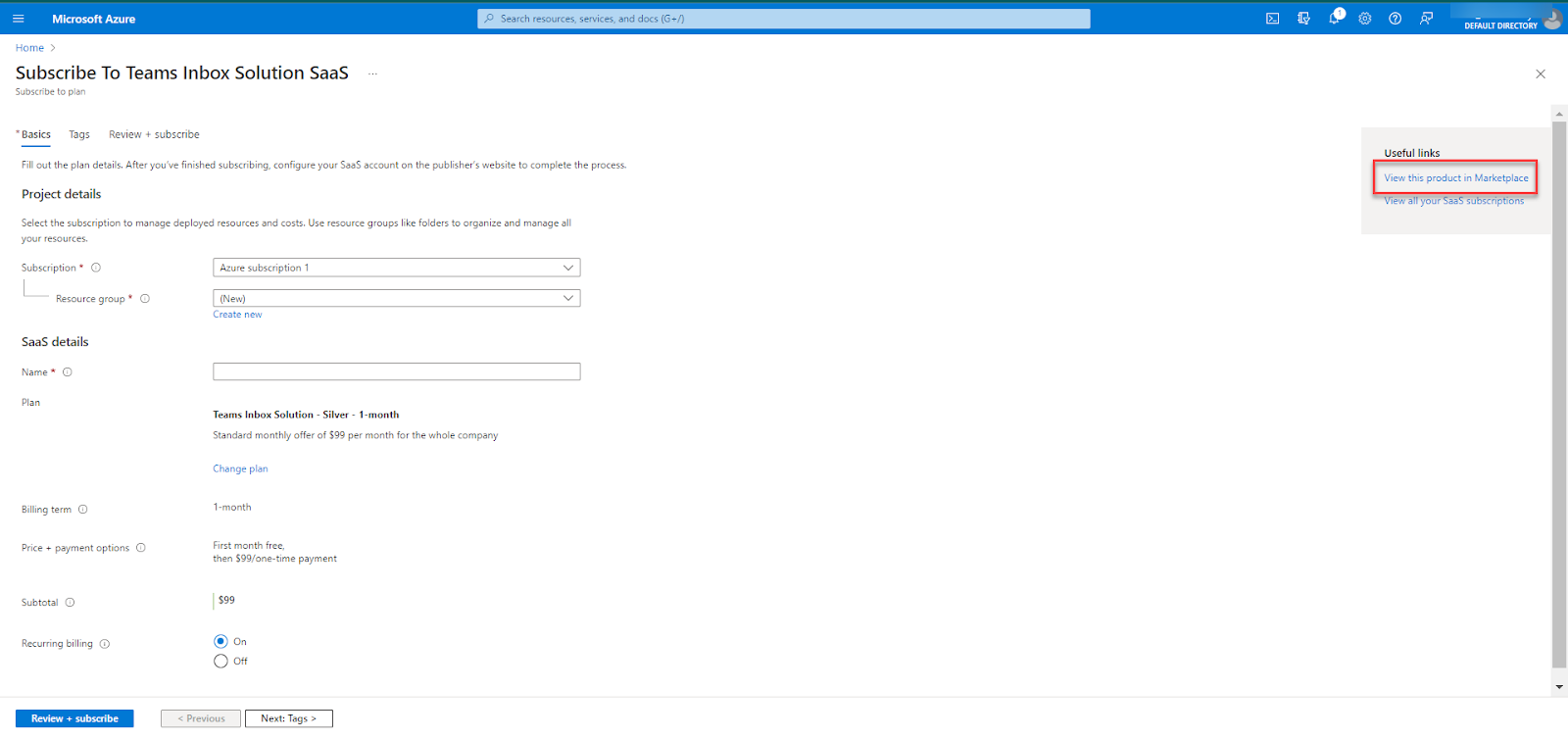Image resolution: width=1568 pixels, height=739 pixels.
Task: Click the Previous button
Action: point(201,718)
